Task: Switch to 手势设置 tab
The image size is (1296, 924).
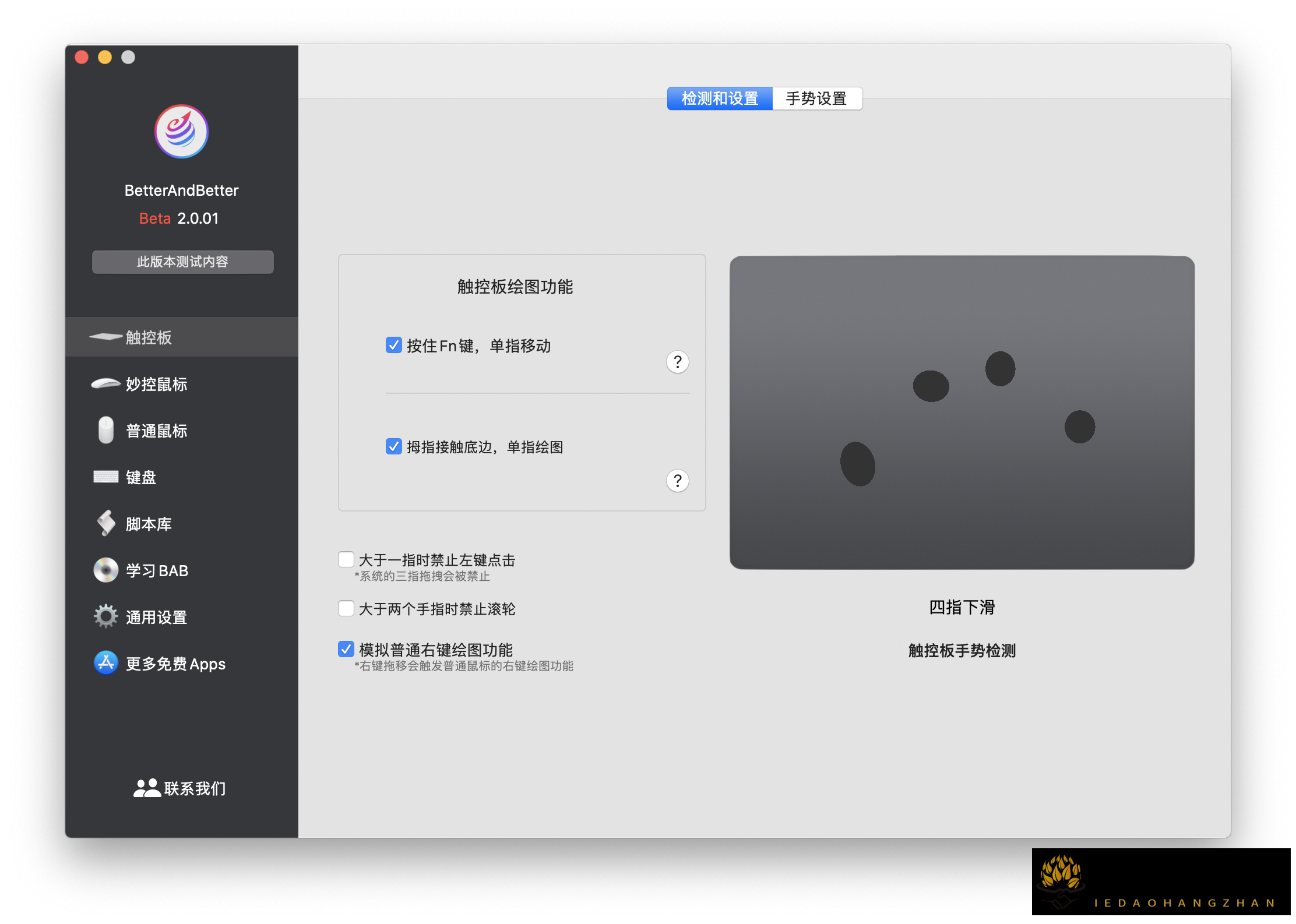Action: click(x=816, y=98)
